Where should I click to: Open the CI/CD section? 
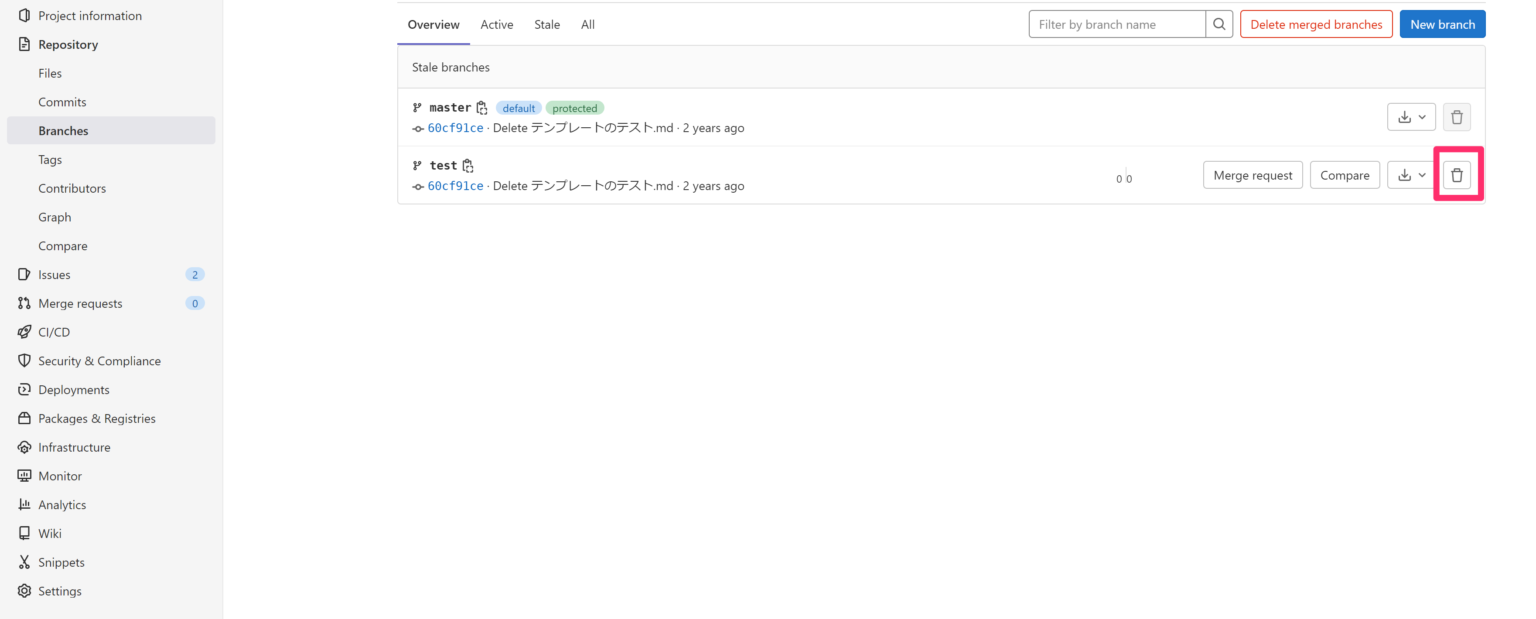tap(54, 331)
